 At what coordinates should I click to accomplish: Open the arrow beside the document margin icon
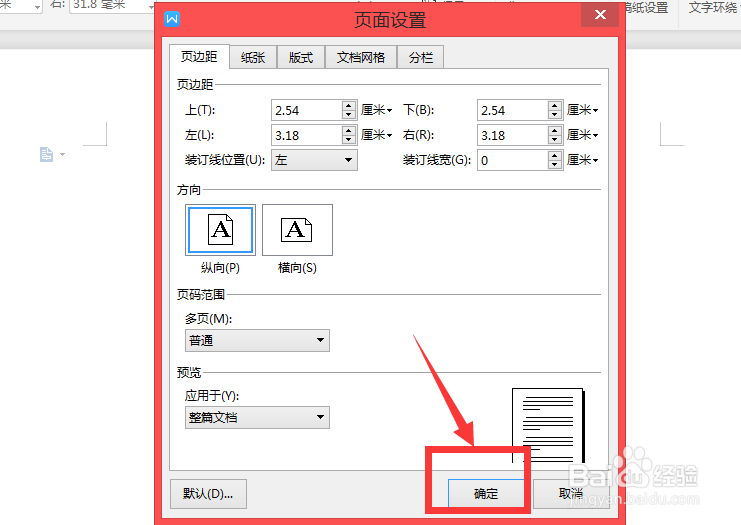(62, 155)
